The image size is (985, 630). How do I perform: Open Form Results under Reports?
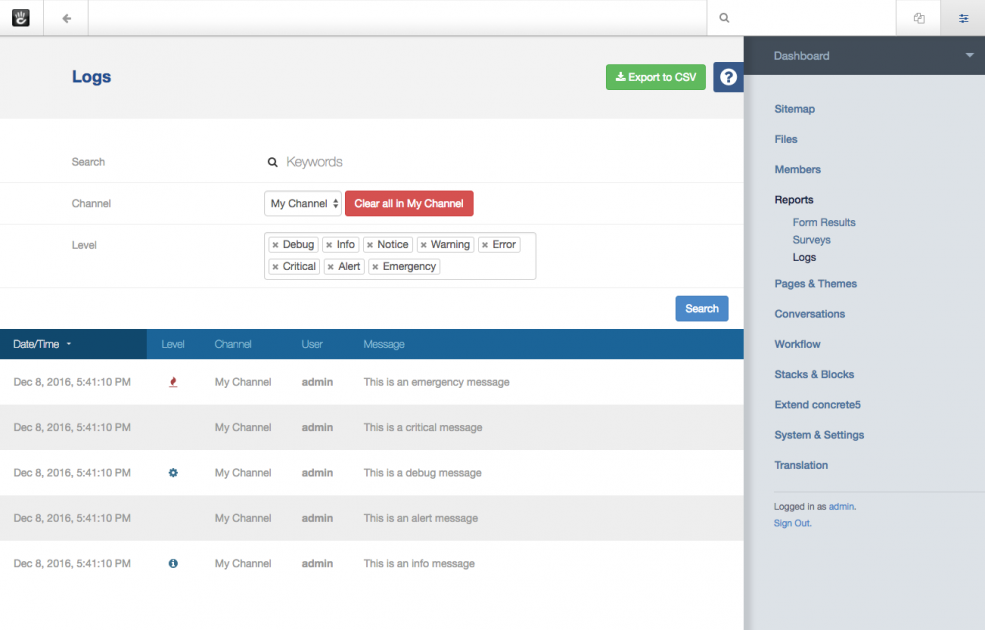point(824,222)
